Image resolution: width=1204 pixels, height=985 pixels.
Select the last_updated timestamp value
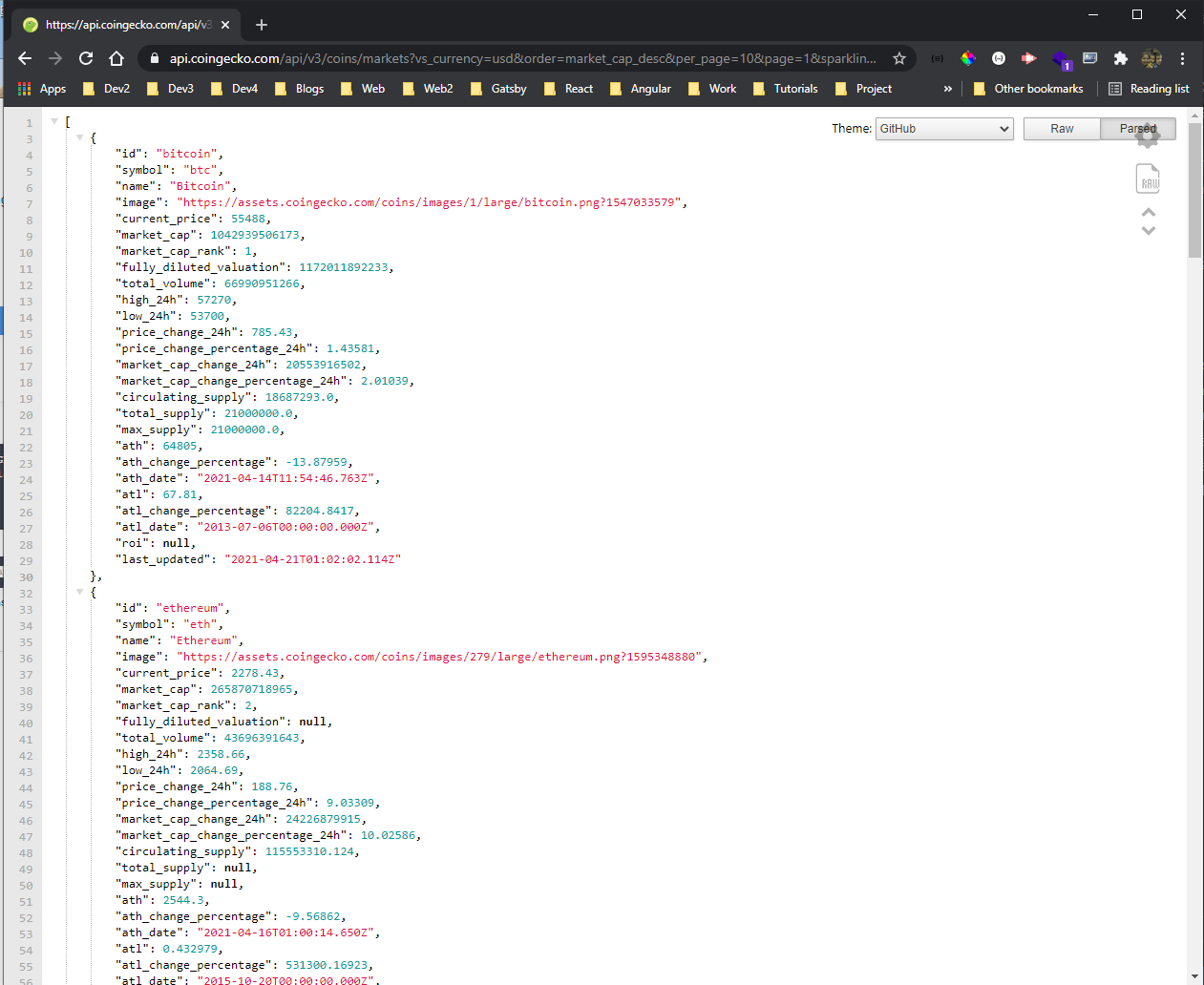[x=313, y=559]
